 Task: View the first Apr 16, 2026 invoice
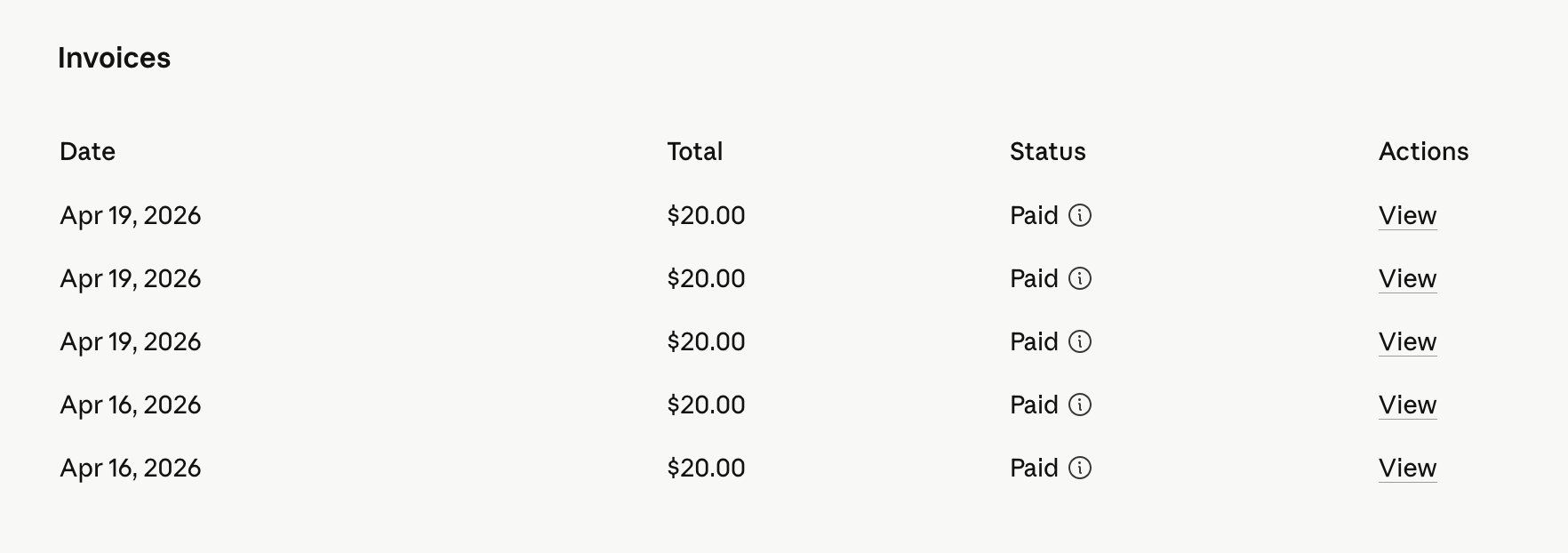click(x=1407, y=405)
